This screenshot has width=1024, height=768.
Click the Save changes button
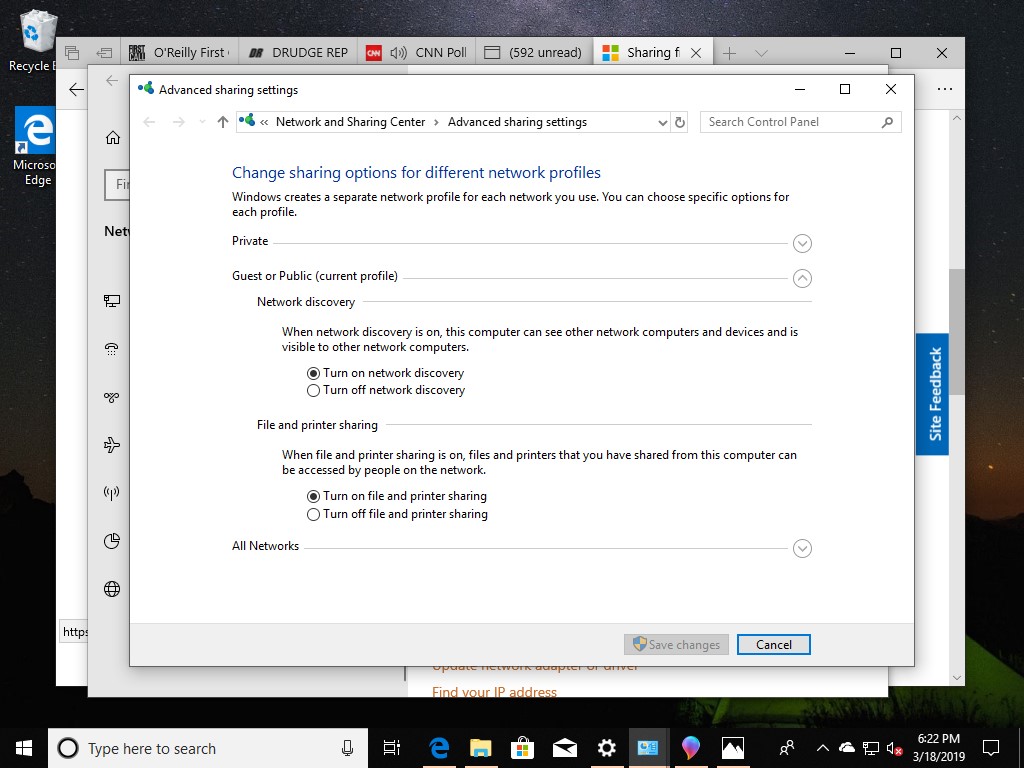676,645
